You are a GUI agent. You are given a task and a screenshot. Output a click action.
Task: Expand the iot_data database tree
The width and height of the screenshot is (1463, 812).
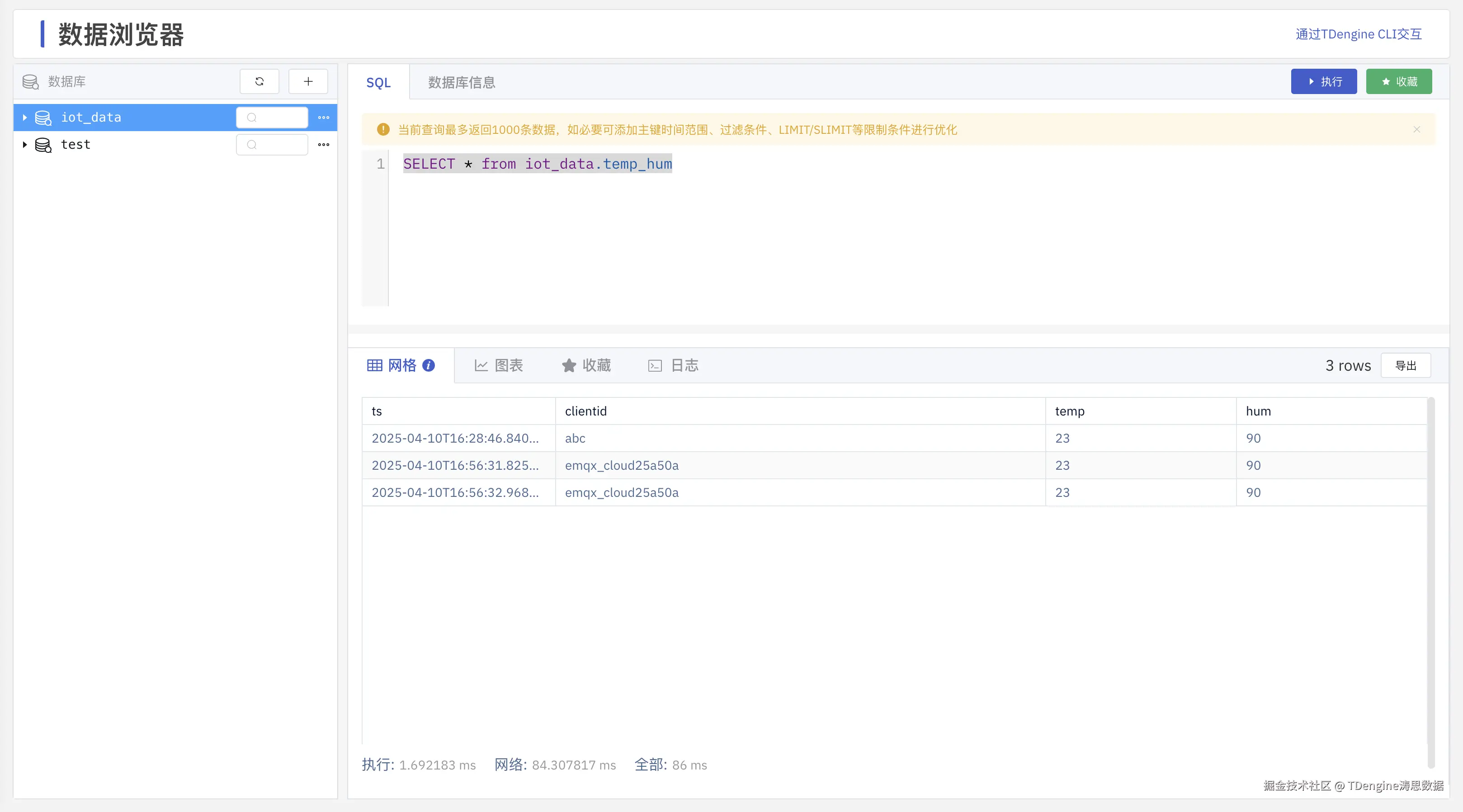point(24,118)
